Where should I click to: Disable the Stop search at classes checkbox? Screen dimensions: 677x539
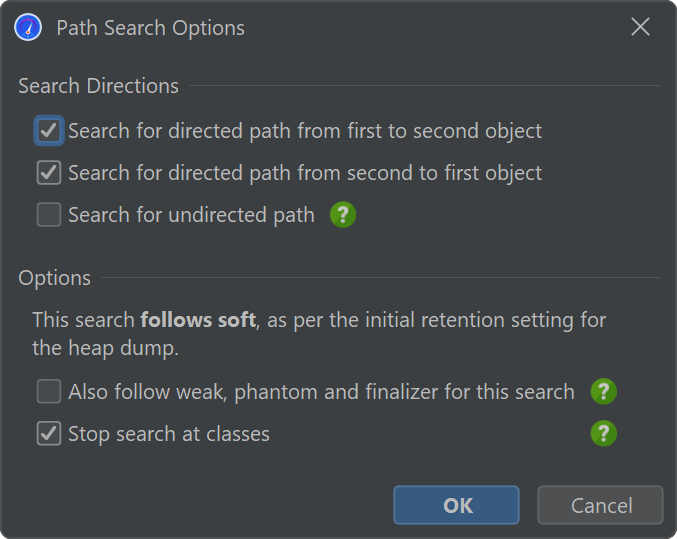coord(49,434)
